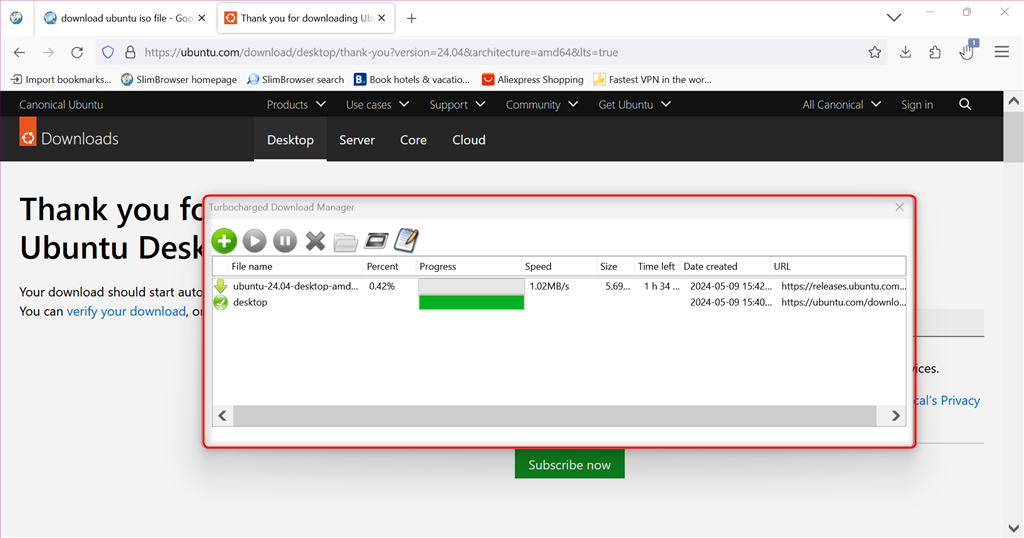Sort by Percent column header

point(389,266)
